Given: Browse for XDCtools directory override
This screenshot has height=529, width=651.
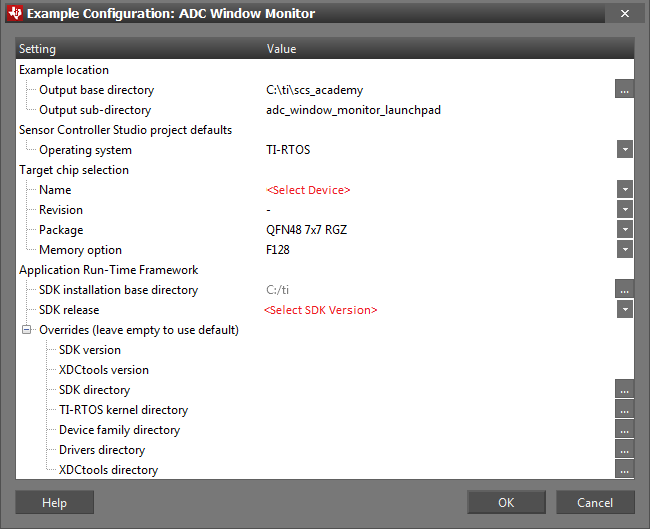Looking at the screenshot, I should coord(624,470).
